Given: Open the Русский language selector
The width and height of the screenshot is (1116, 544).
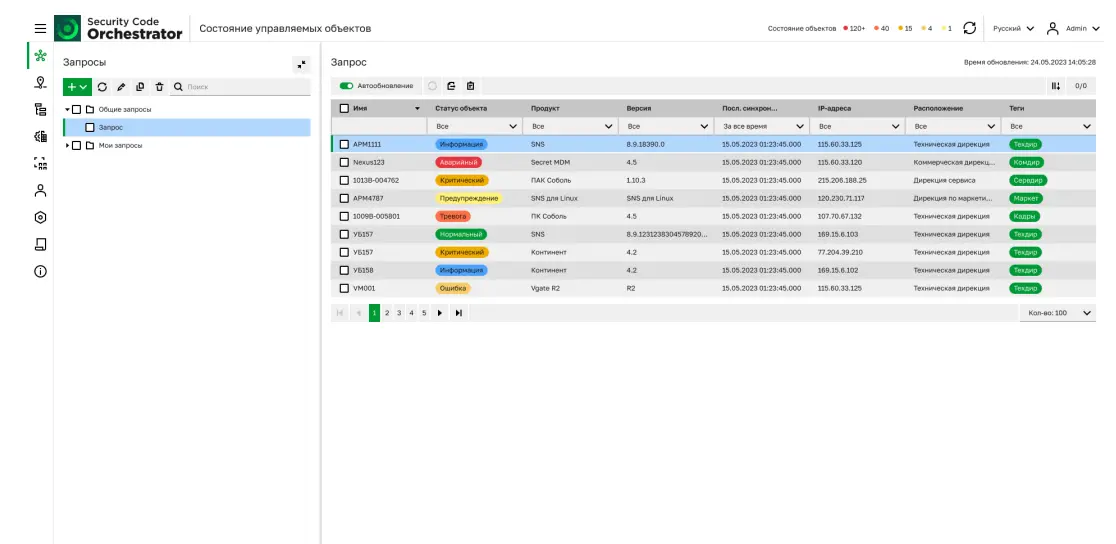Looking at the screenshot, I should pos(1014,28).
